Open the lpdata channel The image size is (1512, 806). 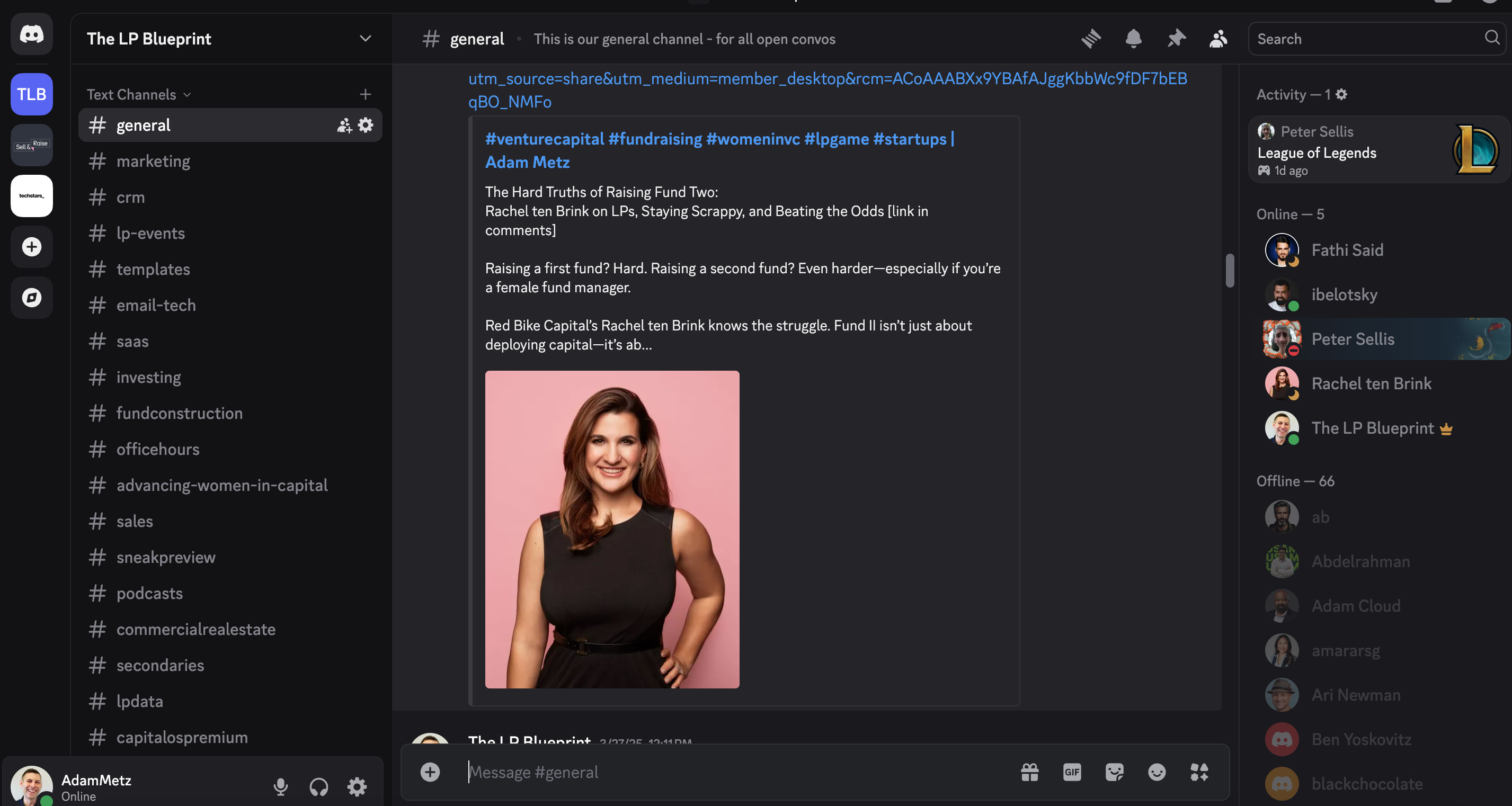click(230, 702)
